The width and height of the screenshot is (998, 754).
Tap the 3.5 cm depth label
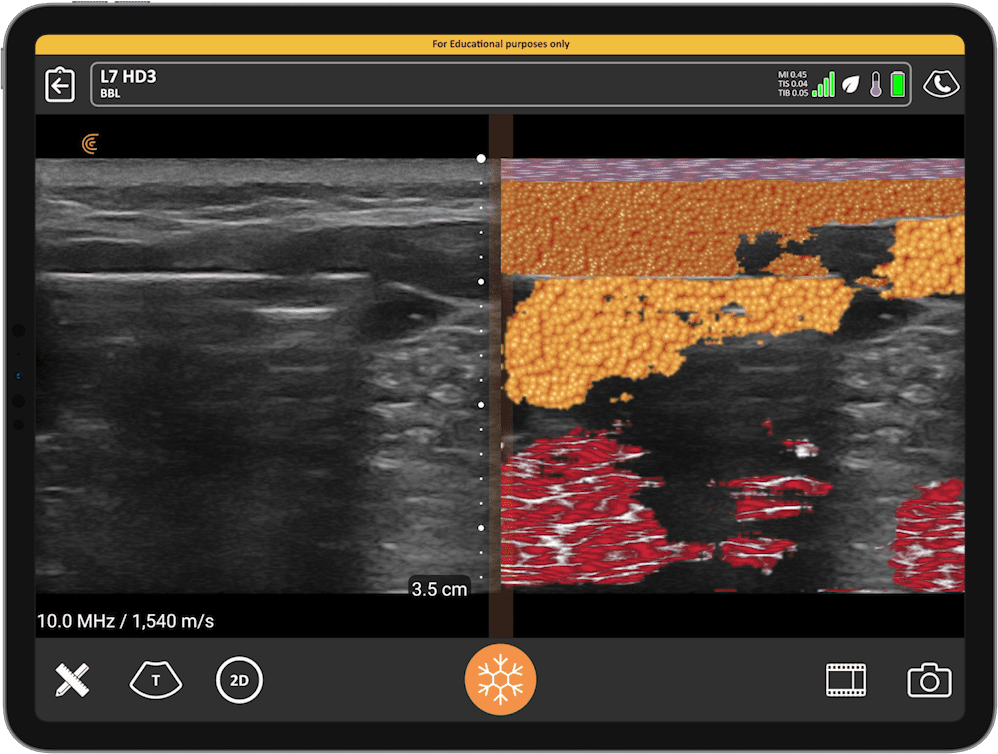pyautogui.click(x=439, y=589)
